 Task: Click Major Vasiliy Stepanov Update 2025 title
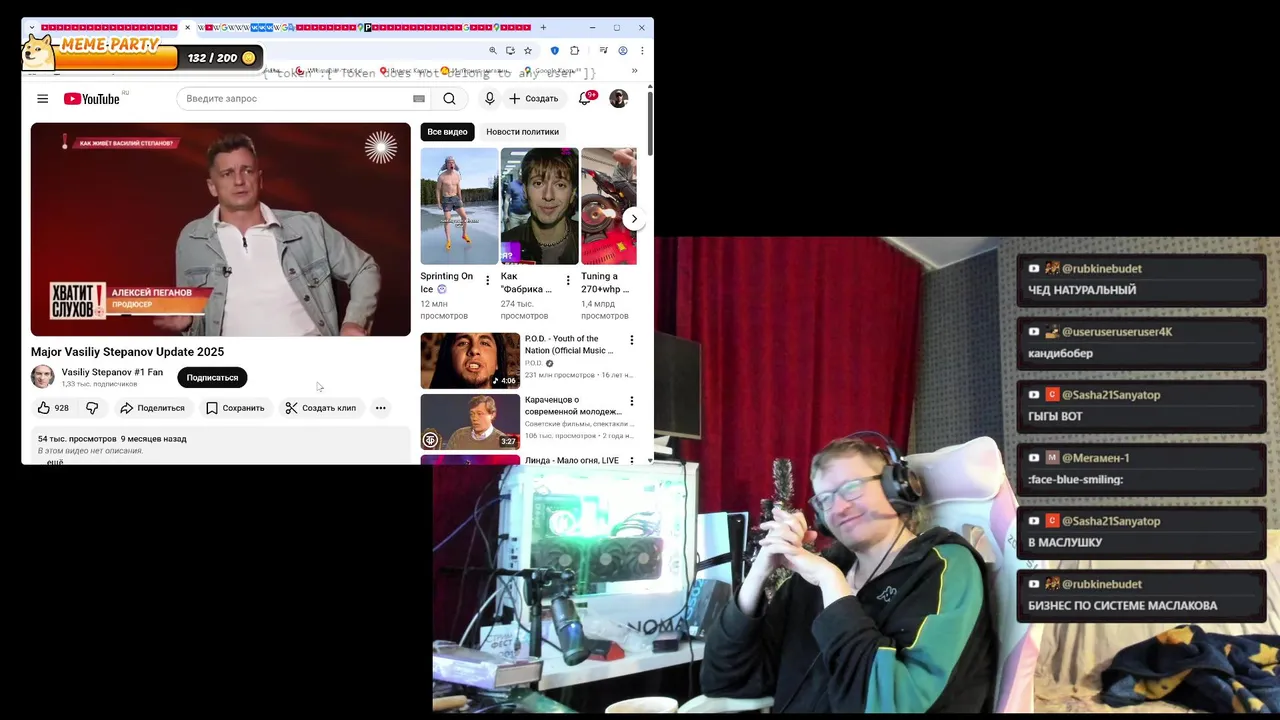coord(127,352)
